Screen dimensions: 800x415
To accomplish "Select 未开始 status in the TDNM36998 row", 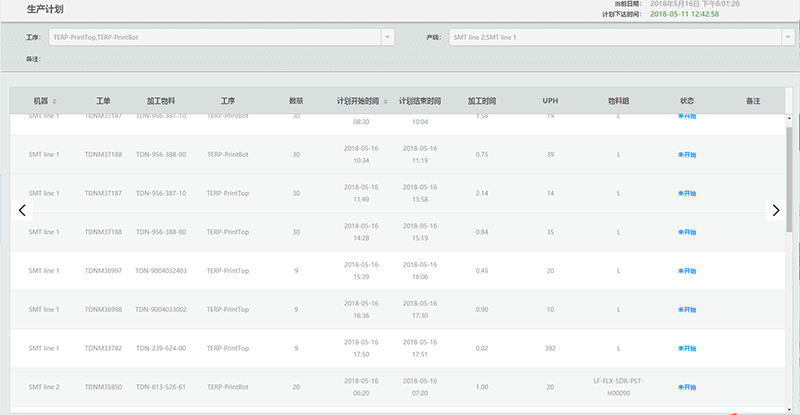I will click(x=687, y=310).
